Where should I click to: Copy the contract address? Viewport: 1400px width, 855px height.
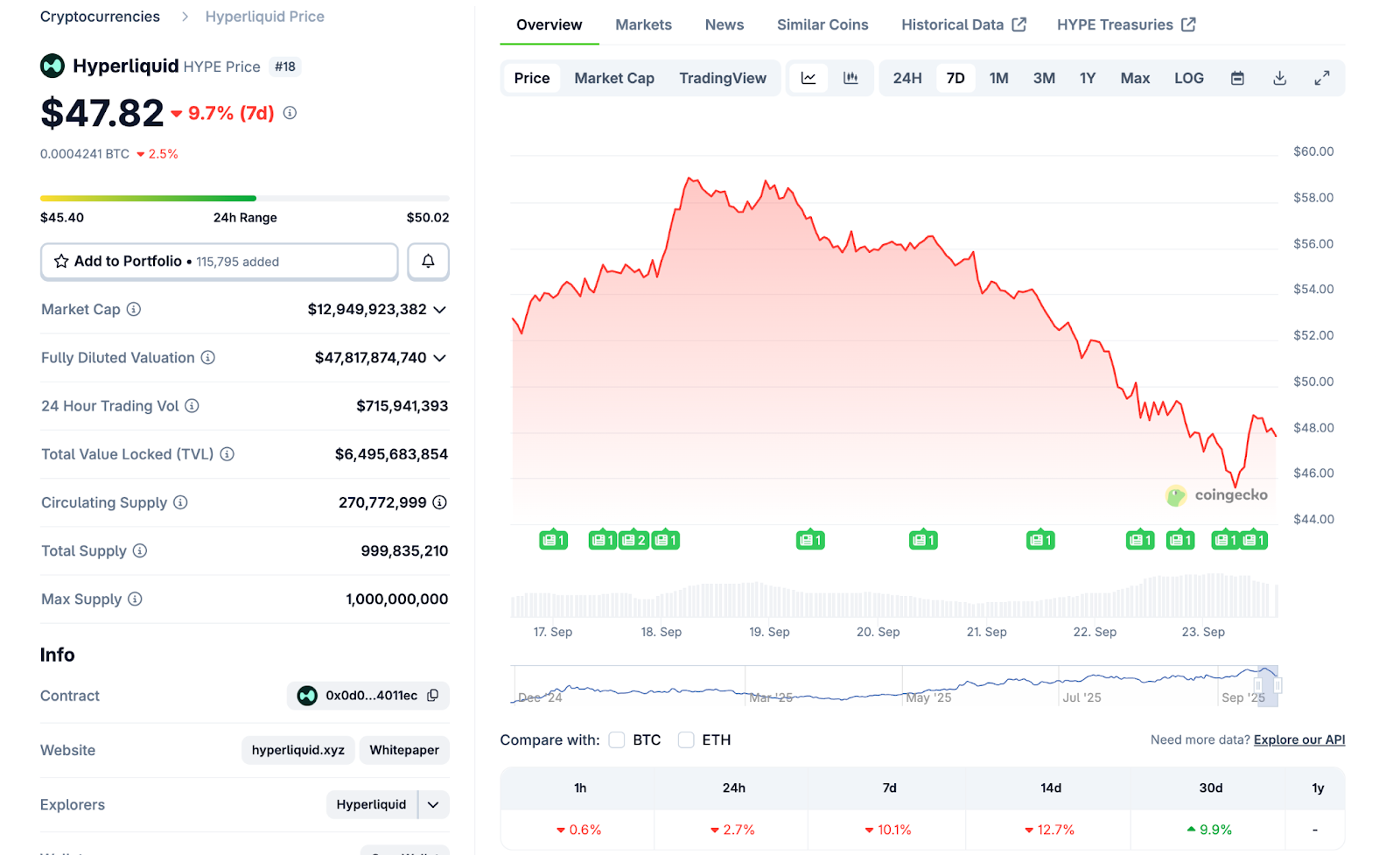[x=433, y=696]
